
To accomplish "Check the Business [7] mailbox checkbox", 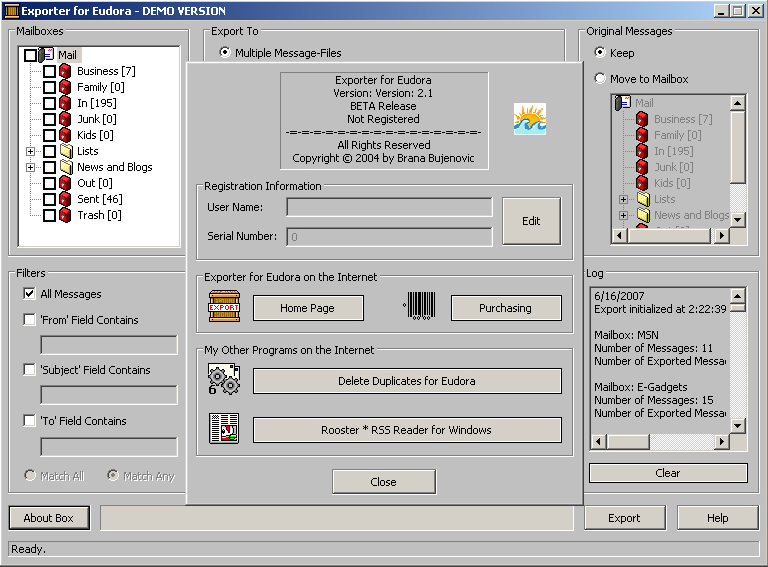I will point(49,71).
